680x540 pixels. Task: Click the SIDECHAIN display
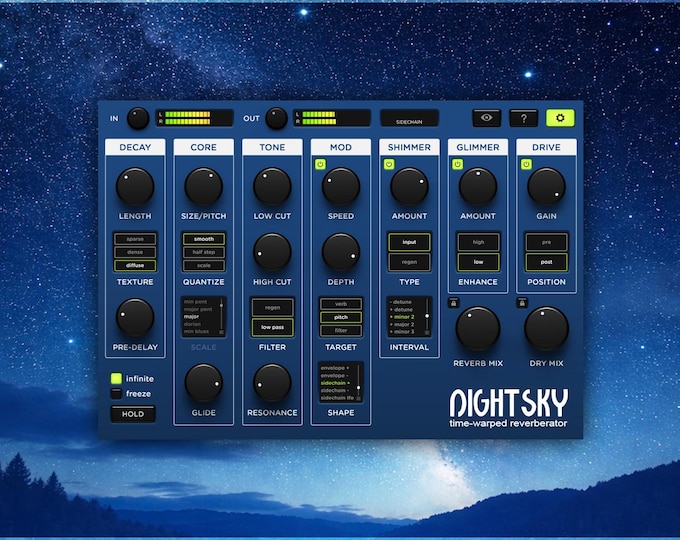tap(409, 118)
